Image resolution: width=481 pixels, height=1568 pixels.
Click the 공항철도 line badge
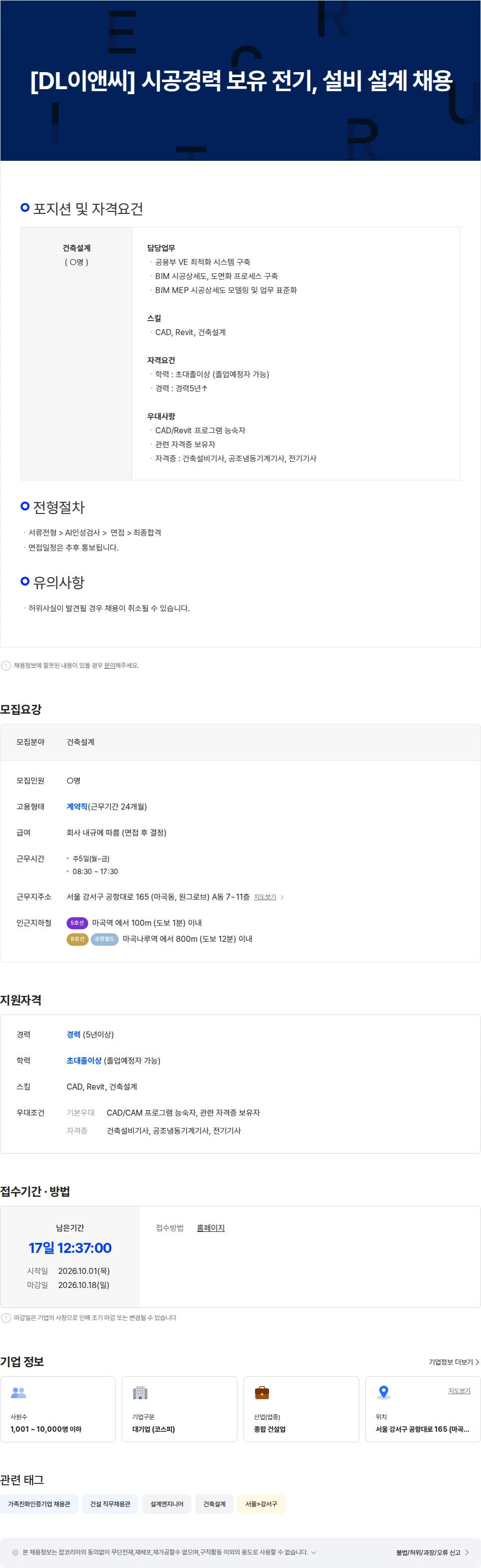104,939
